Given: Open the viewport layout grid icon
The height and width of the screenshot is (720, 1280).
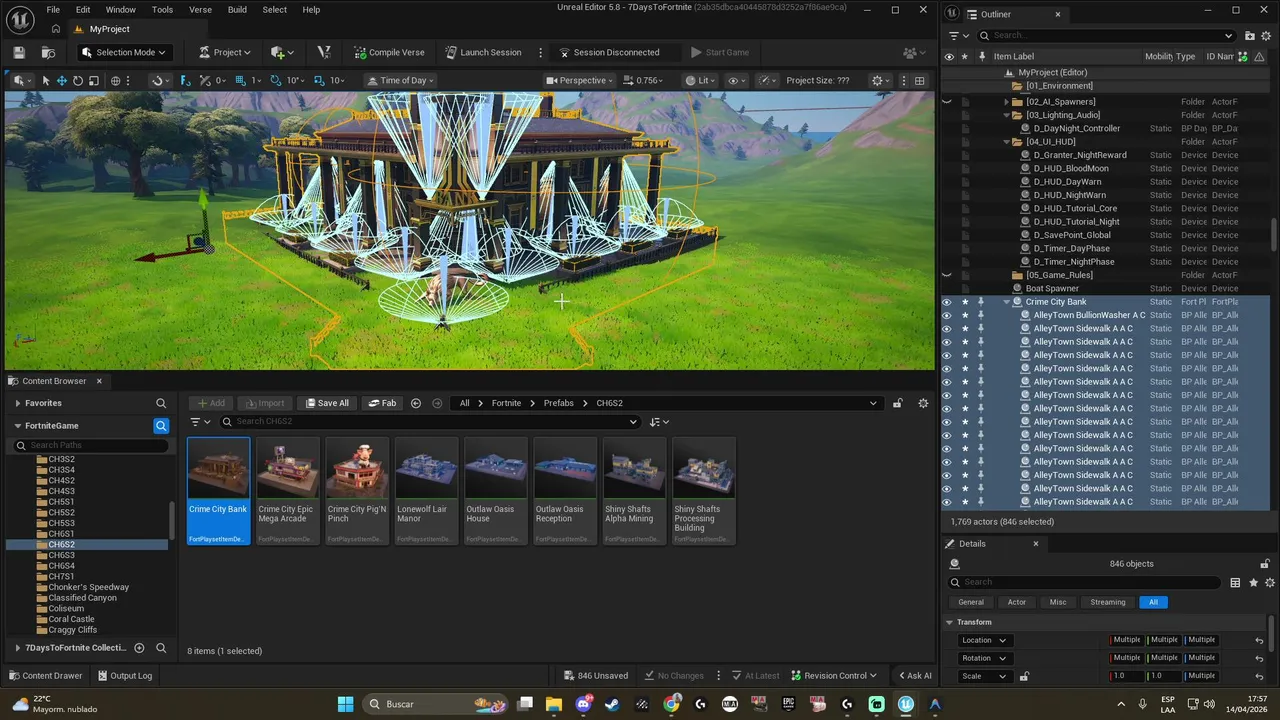Looking at the screenshot, I should [x=920, y=80].
